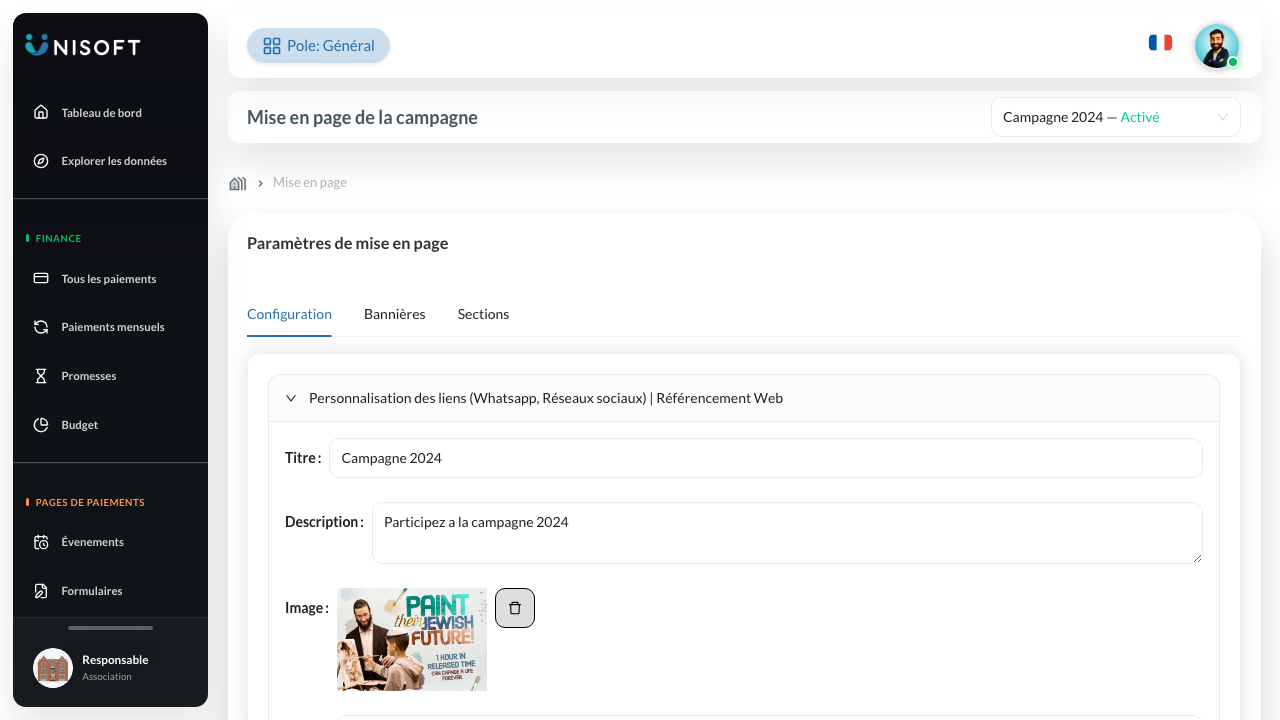
Task: Collapse the Personnalisation des liens section
Action: coord(744,398)
